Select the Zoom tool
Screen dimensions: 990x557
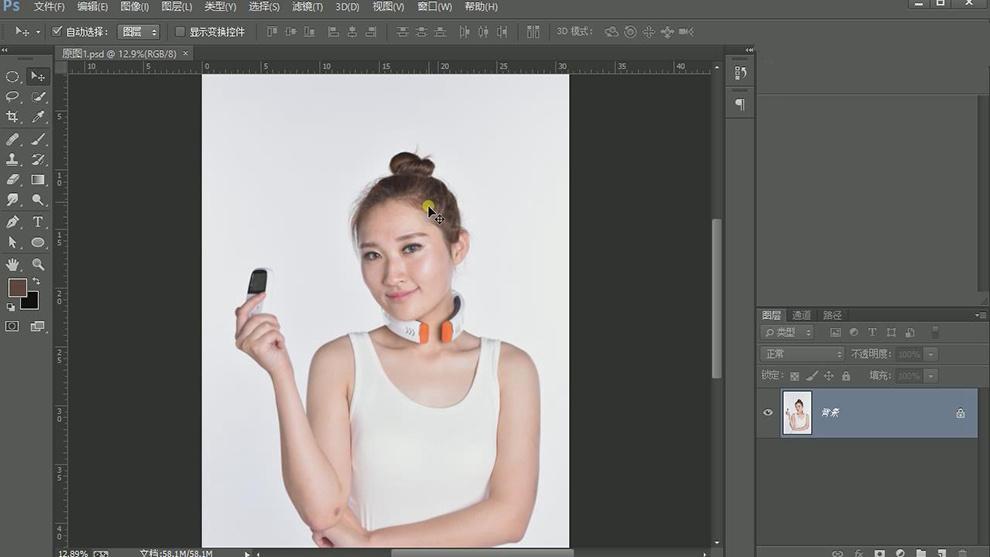click(x=38, y=265)
